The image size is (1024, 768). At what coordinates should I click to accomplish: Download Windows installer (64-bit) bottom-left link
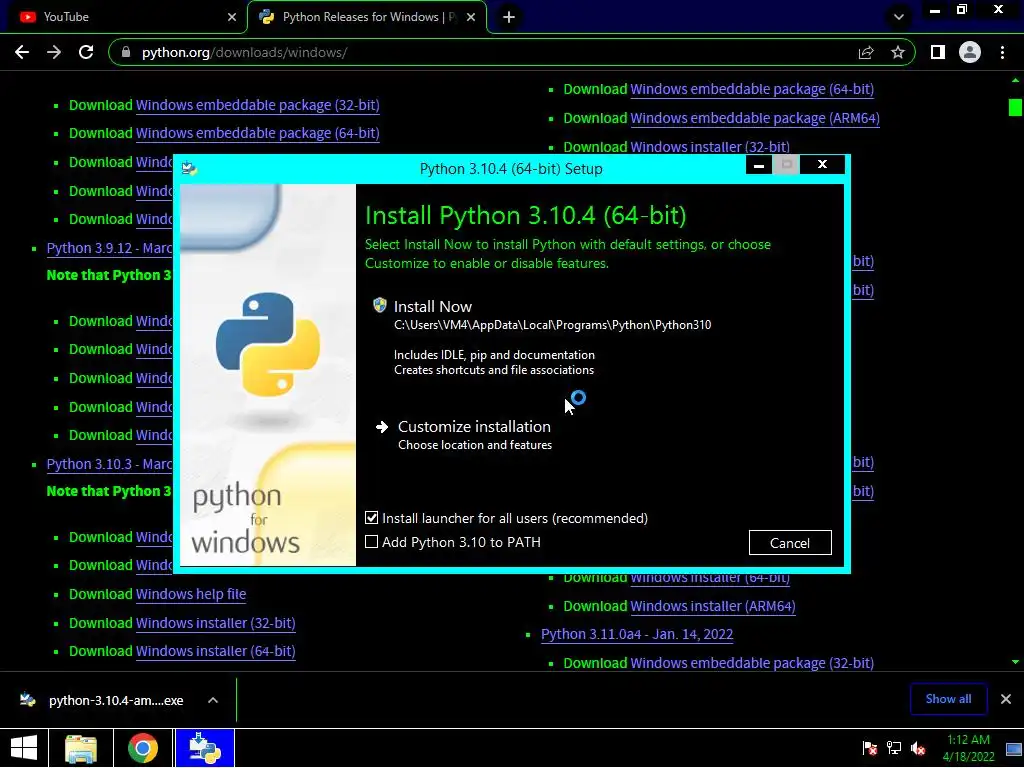coord(216,651)
